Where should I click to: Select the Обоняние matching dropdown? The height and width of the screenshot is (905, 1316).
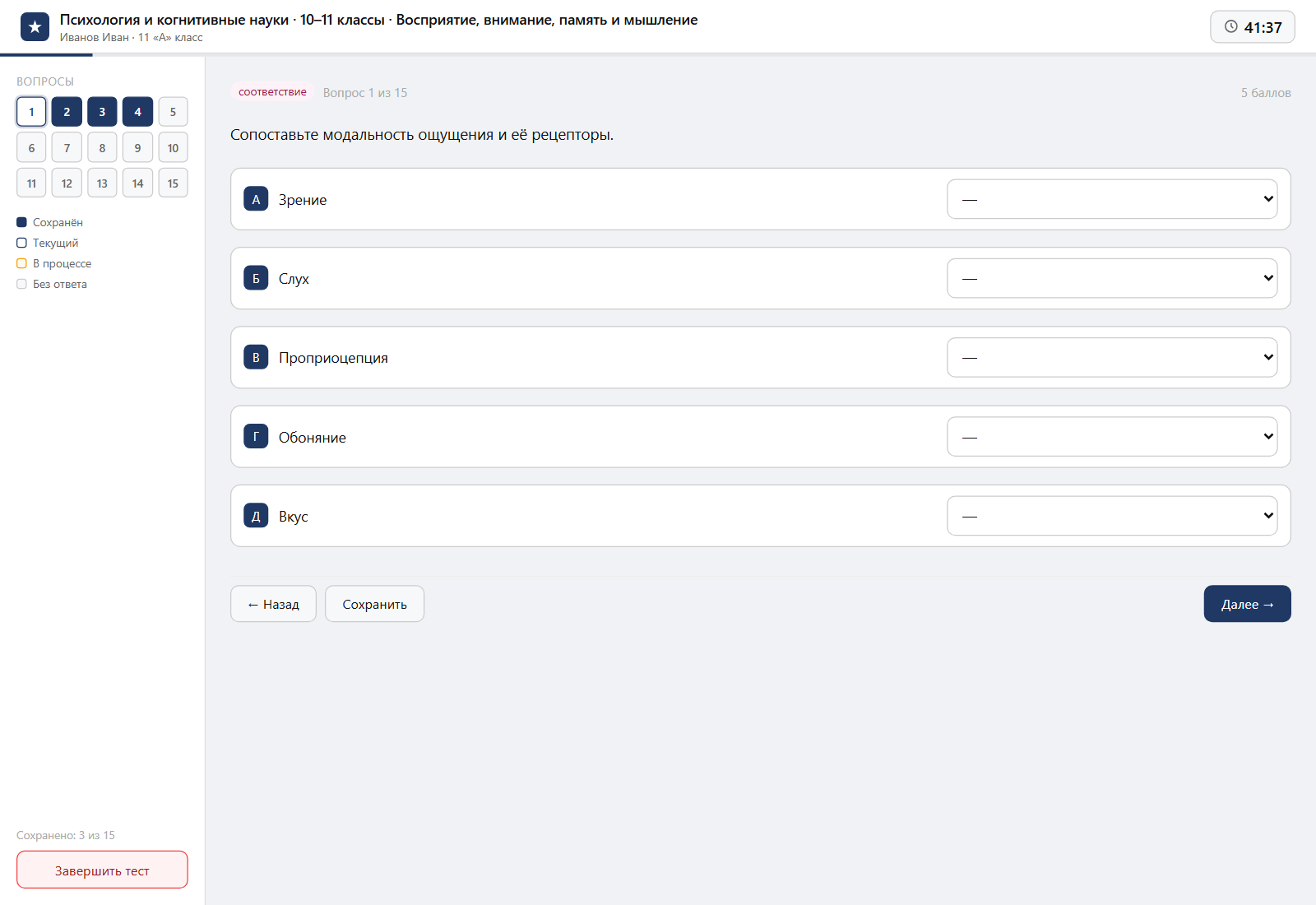[1112, 437]
